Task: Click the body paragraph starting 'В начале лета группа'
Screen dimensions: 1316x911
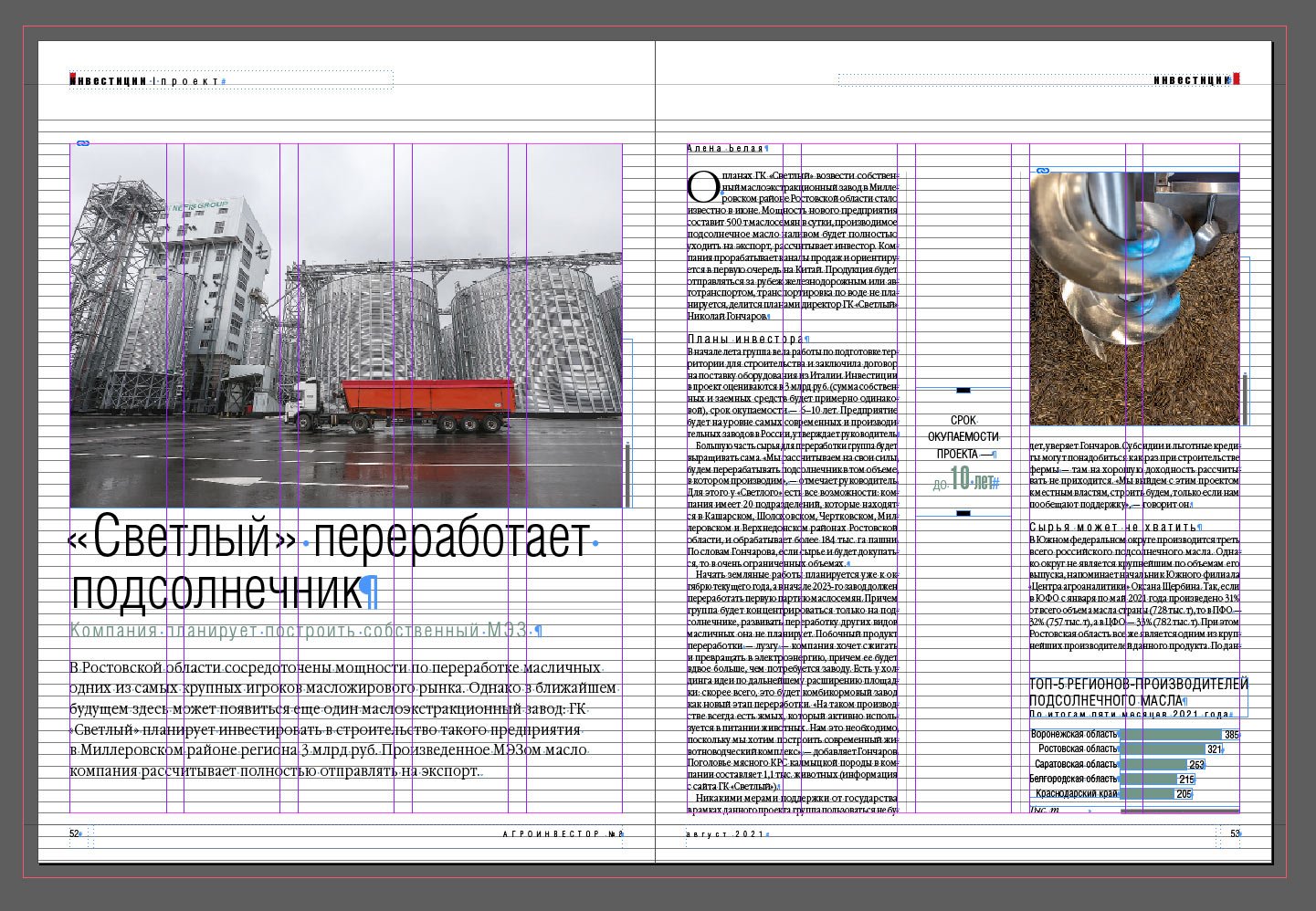Action: [793, 393]
